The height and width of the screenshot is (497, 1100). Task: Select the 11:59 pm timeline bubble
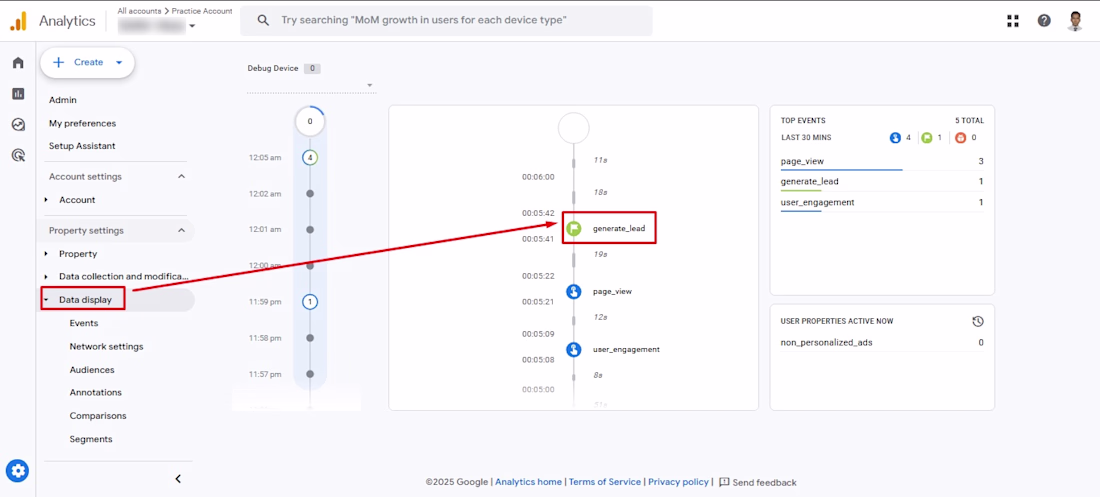[310, 302]
